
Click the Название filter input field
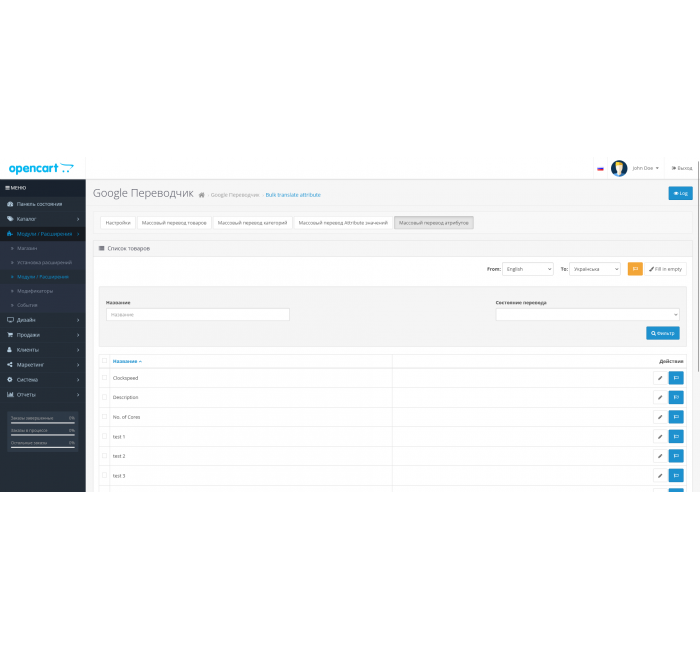(198, 314)
